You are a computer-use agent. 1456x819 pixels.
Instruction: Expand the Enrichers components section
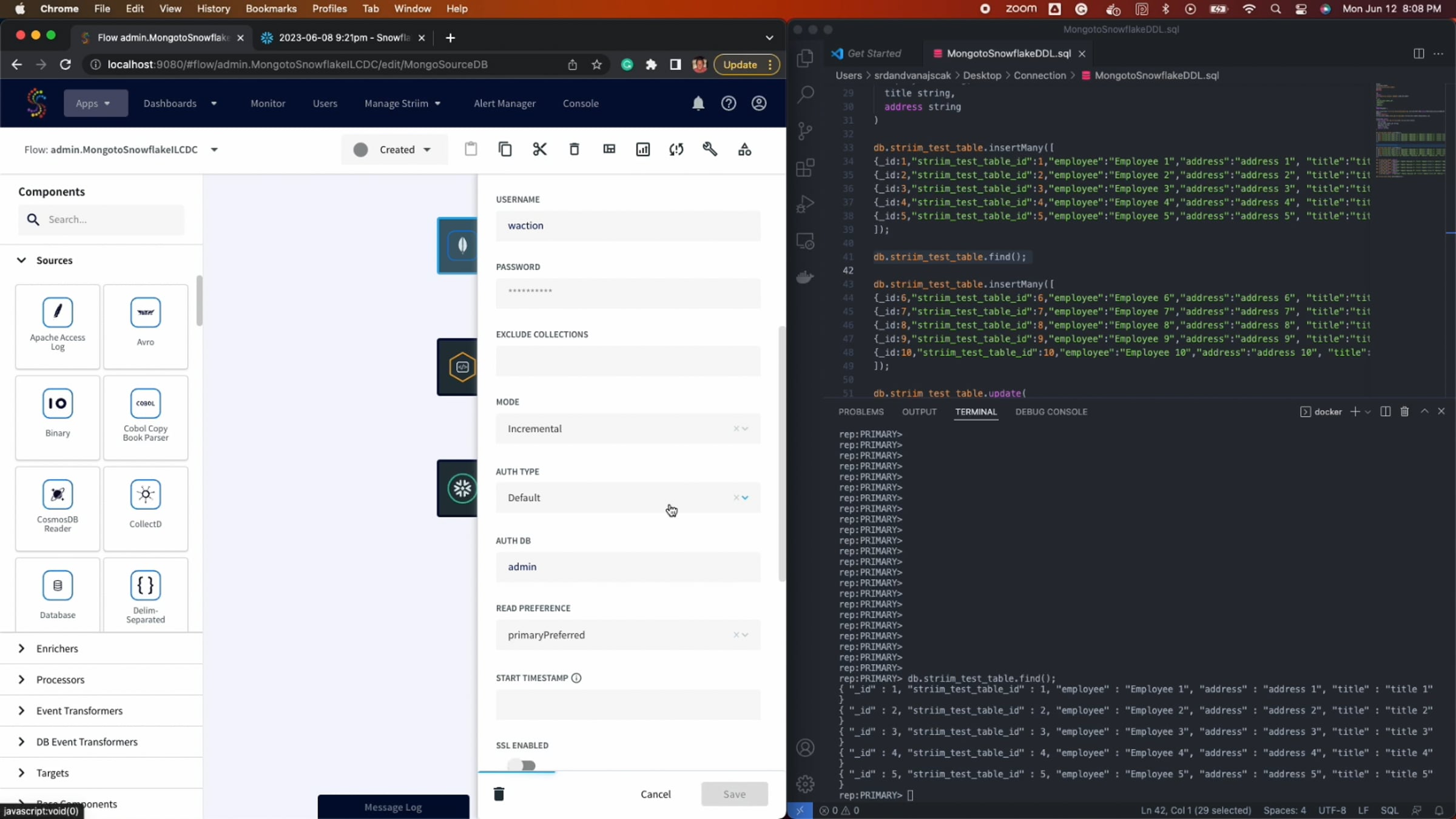pos(57,649)
